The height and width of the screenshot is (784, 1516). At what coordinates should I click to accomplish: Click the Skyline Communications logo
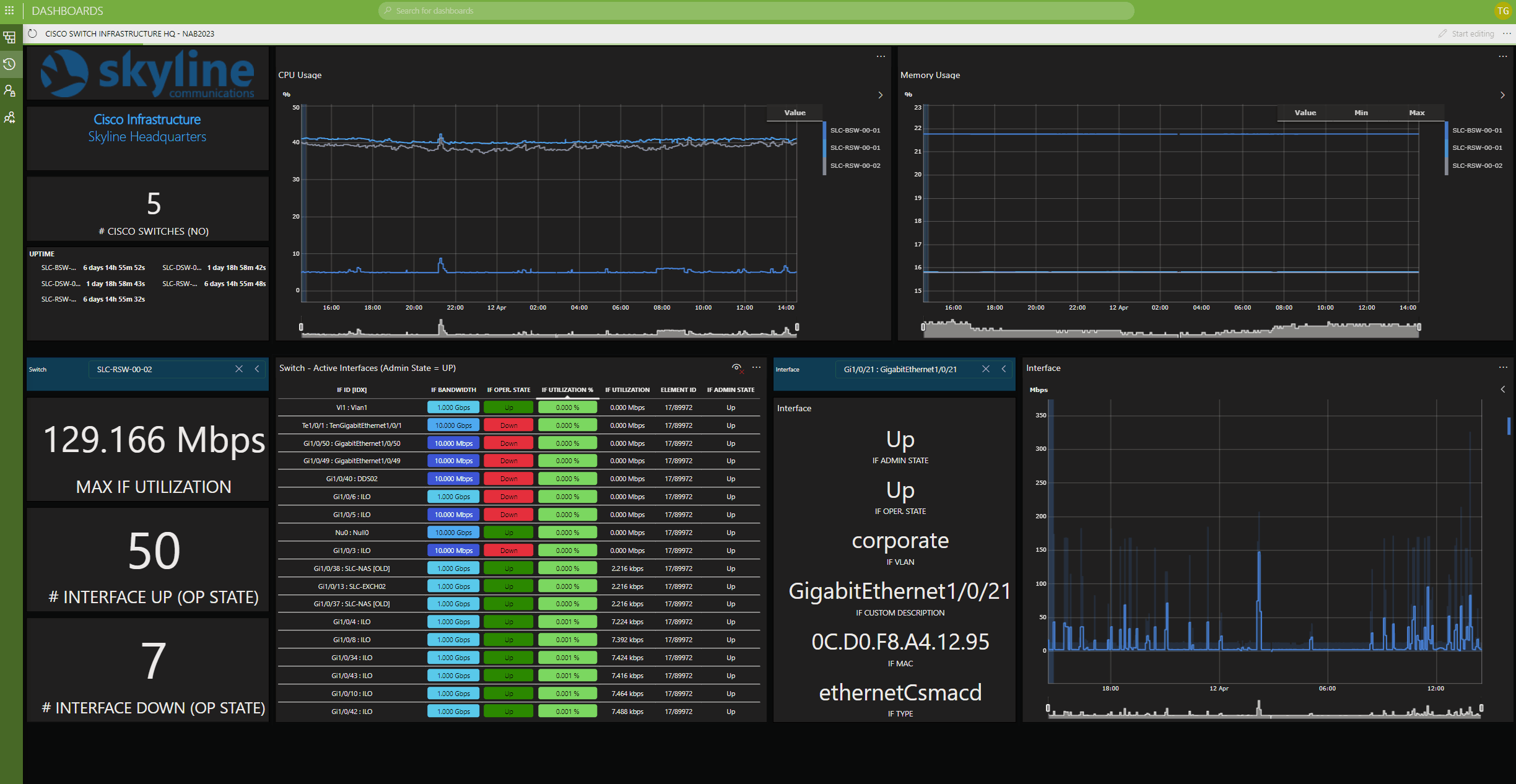147,74
